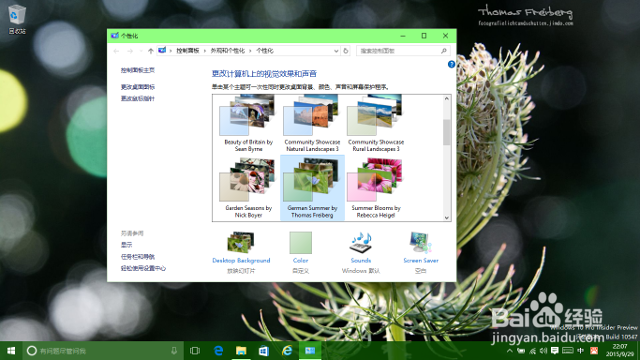The width and height of the screenshot is (640, 360).
Task: Click the Cortana microphone icon
Action: point(174,351)
